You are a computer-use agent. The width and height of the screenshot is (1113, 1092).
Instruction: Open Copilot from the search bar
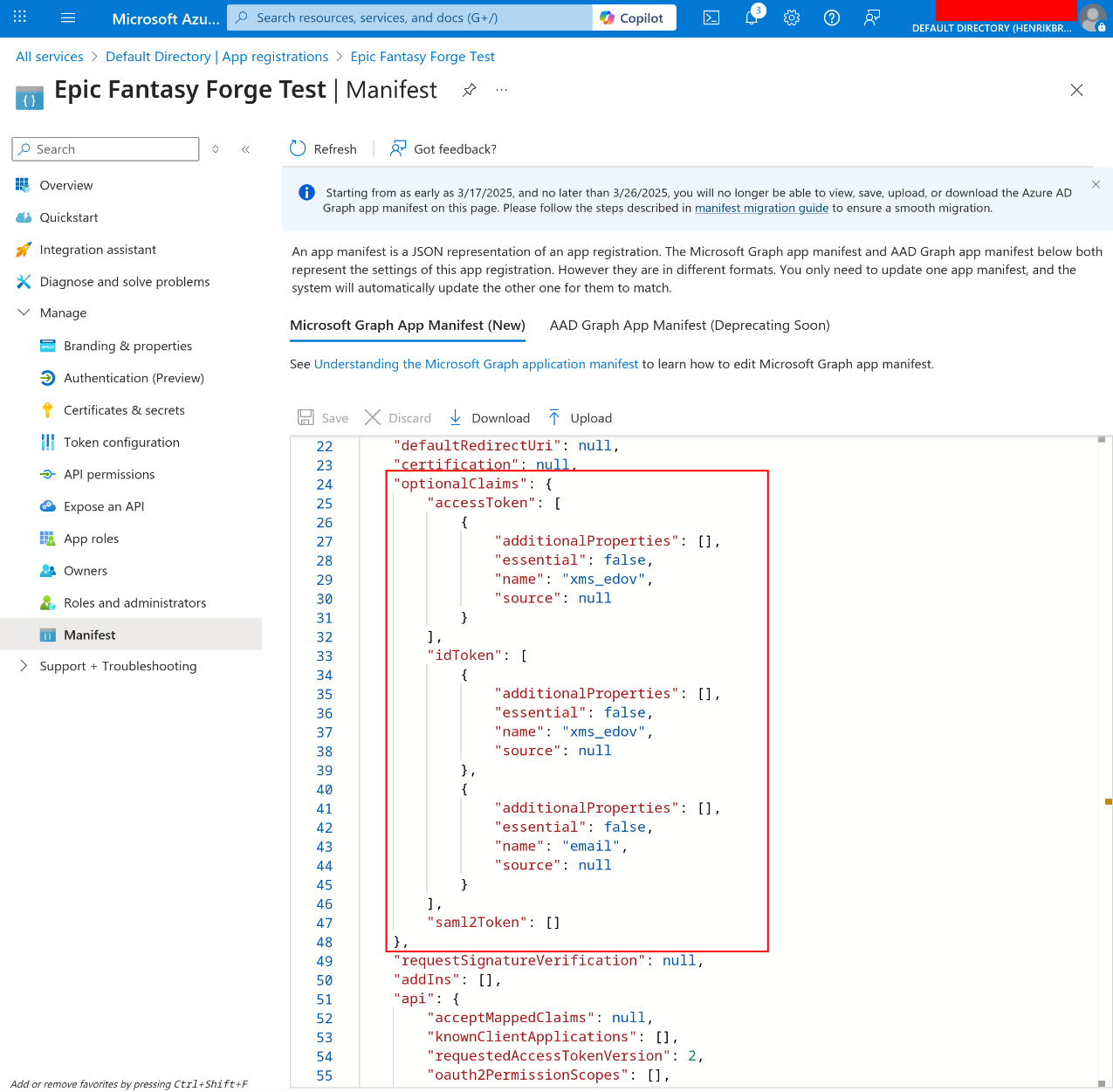point(634,17)
